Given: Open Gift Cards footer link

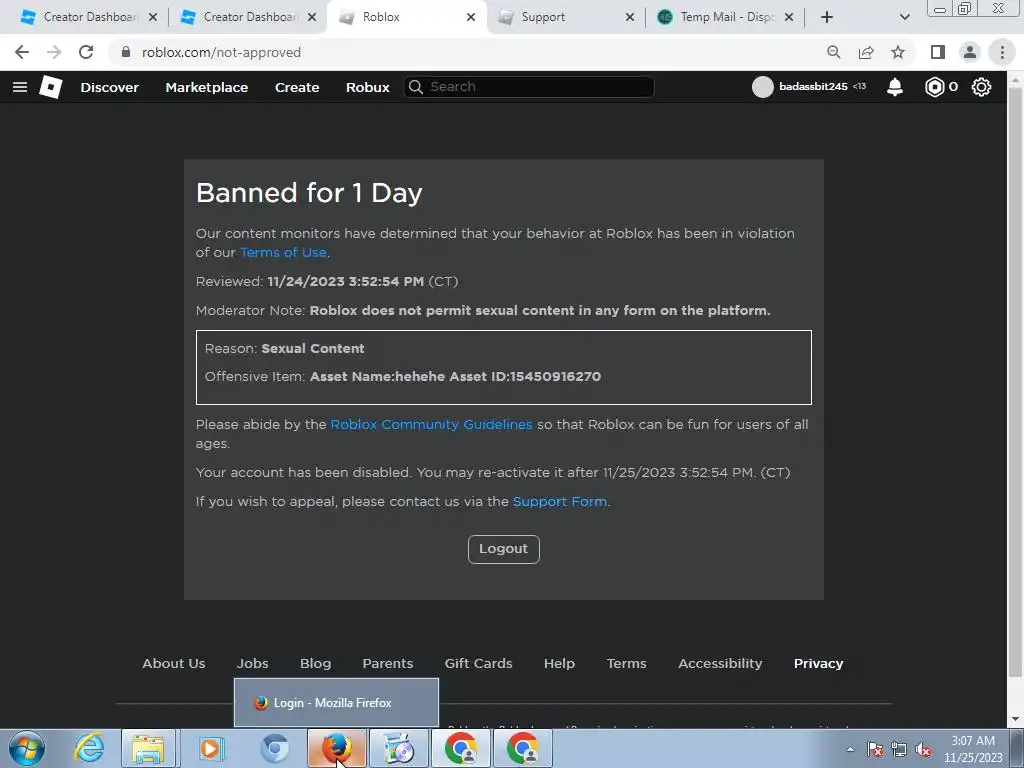Looking at the screenshot, I should click(478, 664).
